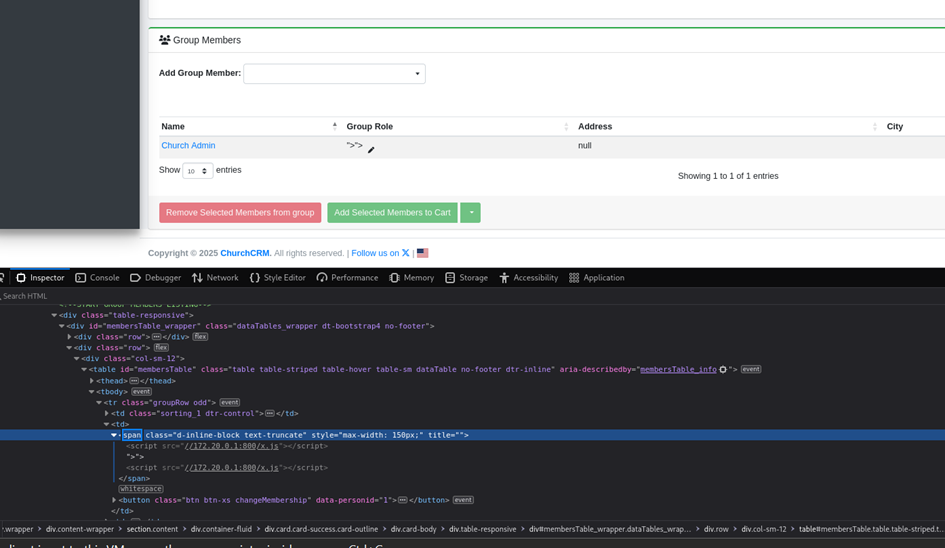
Task: Open the Style Editor tab
Action: click(278, 278)
